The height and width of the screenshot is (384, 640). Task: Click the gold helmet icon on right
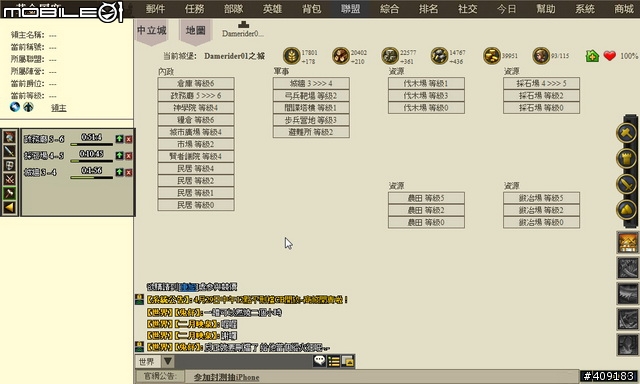[x=627, y=210]
